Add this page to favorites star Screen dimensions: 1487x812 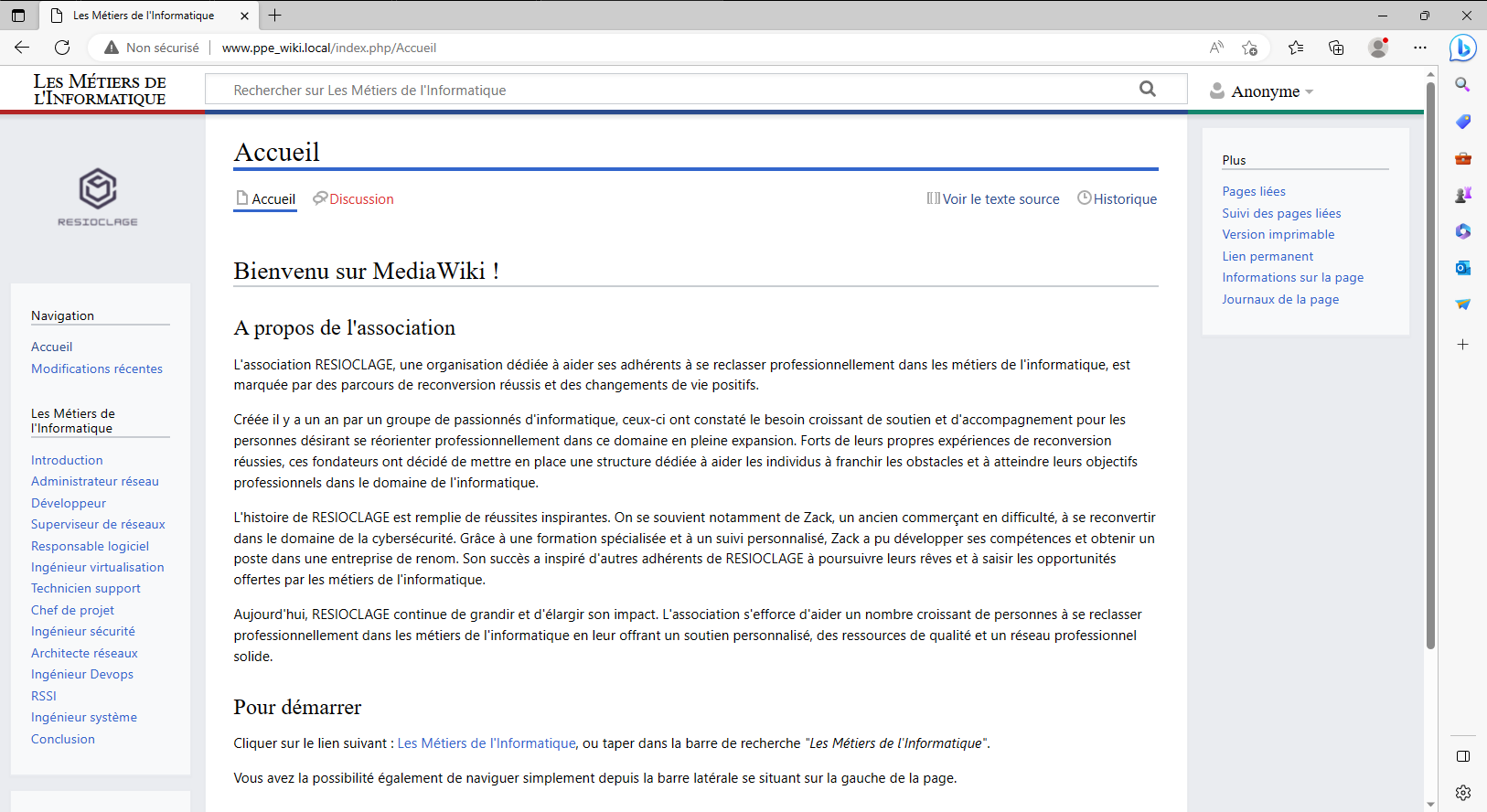coord(1249,48)
